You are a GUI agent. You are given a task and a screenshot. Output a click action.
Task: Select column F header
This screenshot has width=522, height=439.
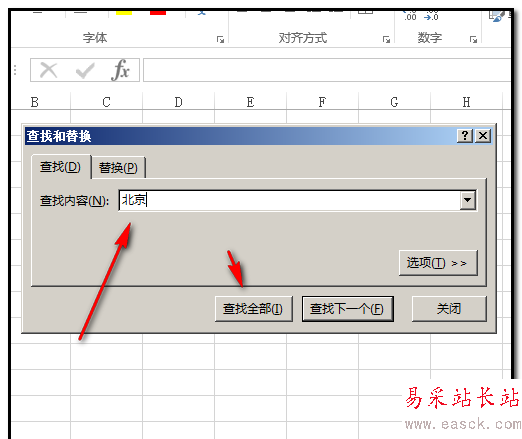pos(322,102)
